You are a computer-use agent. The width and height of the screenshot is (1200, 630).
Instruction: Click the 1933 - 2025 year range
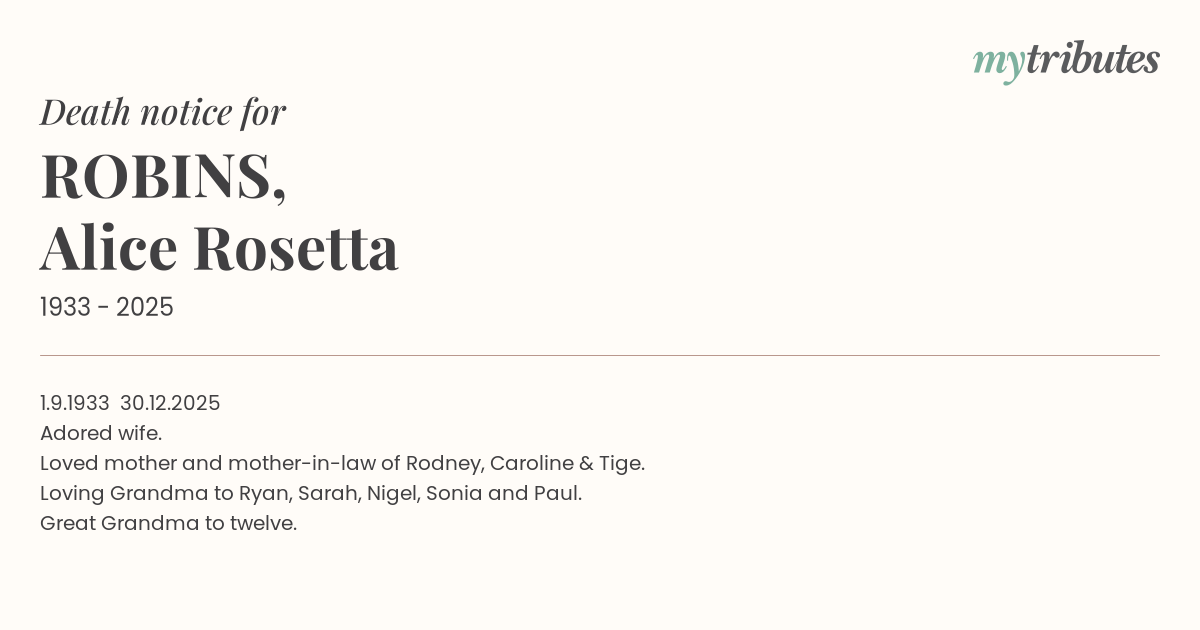click(107, 307)
